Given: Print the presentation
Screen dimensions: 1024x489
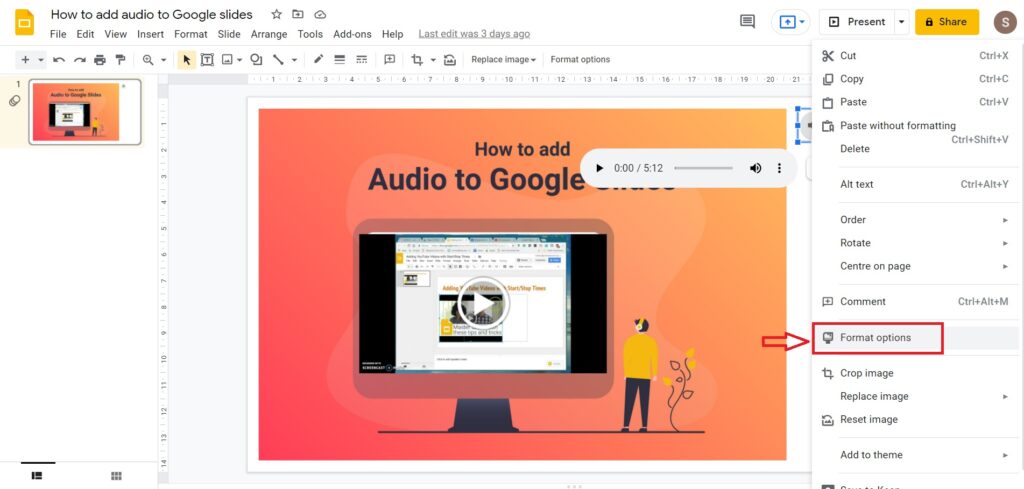Looking at the screenshot, I should pyautogui.click(x=100, y=59).
